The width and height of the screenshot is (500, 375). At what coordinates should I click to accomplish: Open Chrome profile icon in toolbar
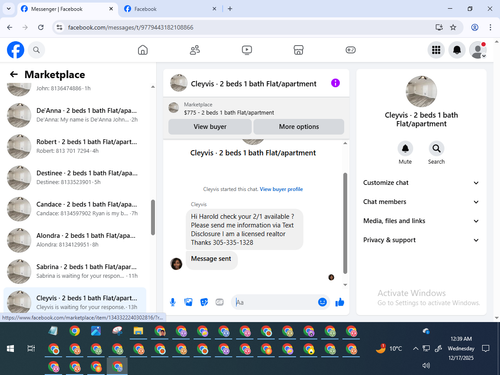[x=475, y=27]
